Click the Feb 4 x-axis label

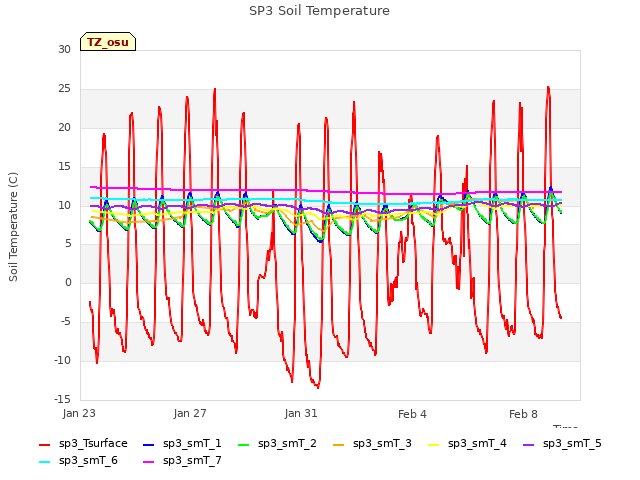[412, 414]
